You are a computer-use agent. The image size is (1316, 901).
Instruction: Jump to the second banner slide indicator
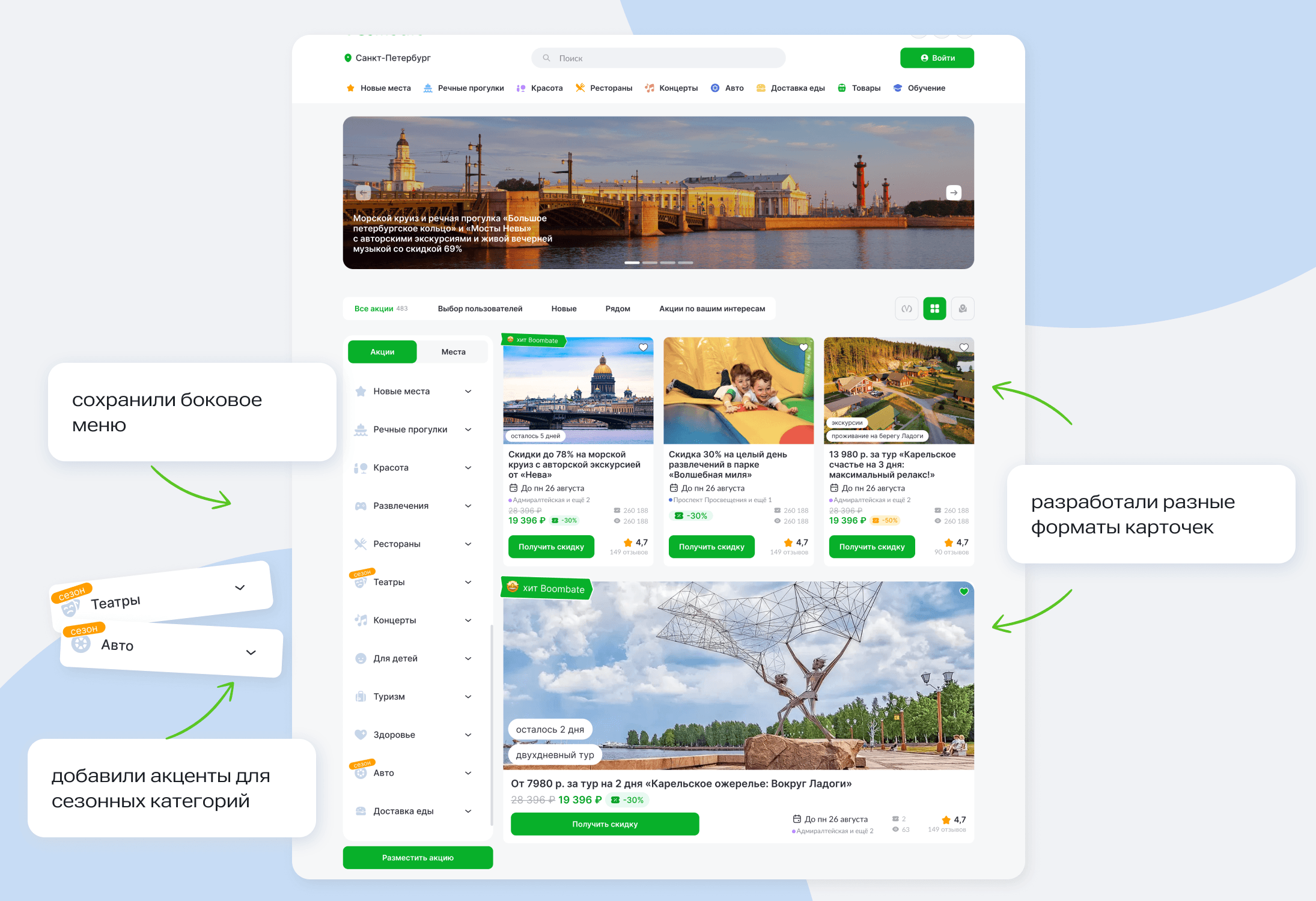coord(650,262)
